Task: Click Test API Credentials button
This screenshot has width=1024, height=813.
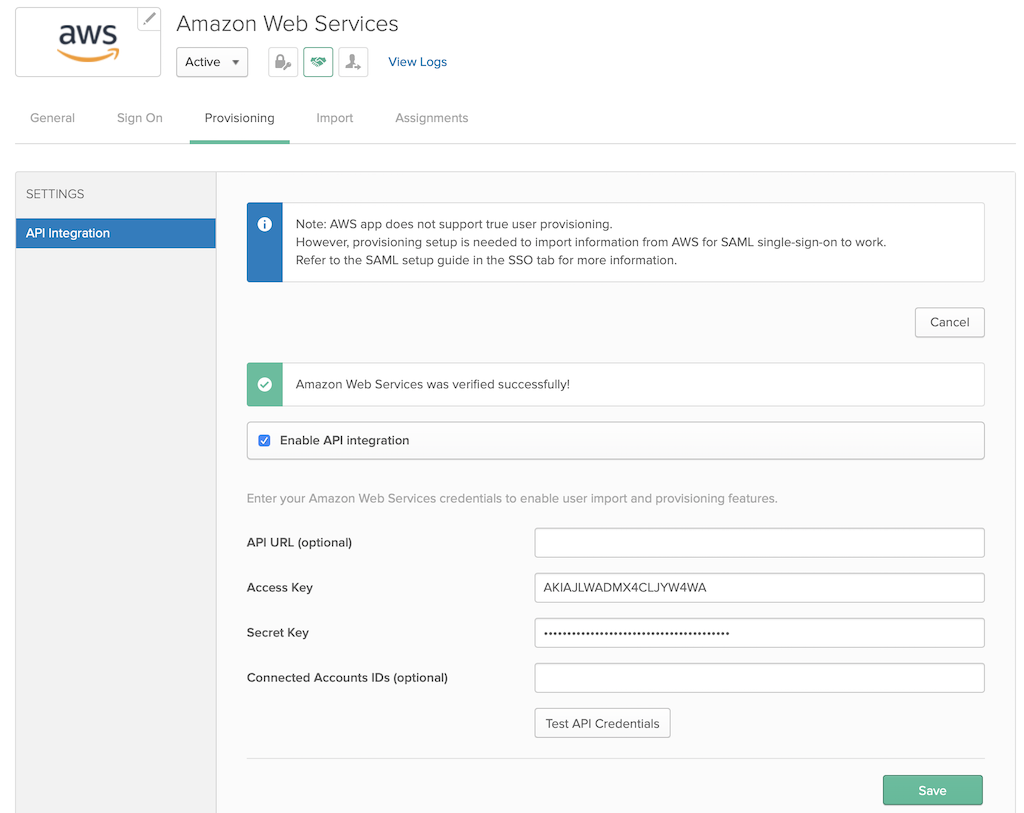Action: [x=602, y=724]
